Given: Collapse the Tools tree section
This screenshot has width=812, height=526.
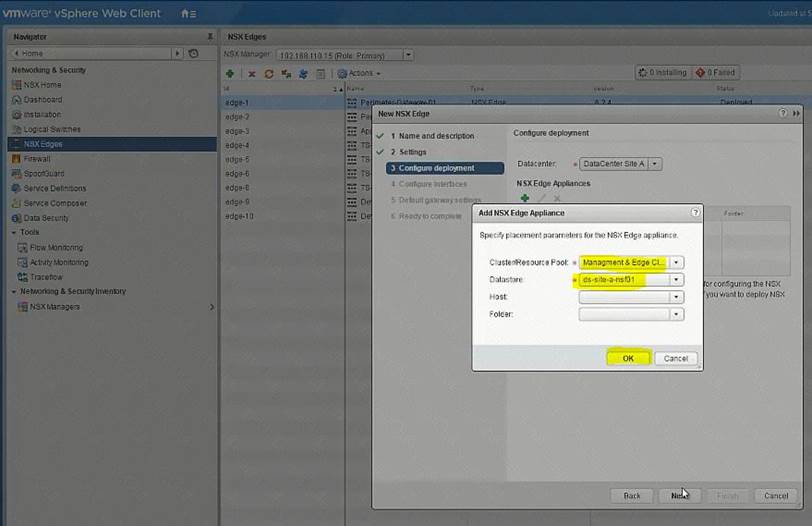Looking at the screenshot, I should point(14,233).
